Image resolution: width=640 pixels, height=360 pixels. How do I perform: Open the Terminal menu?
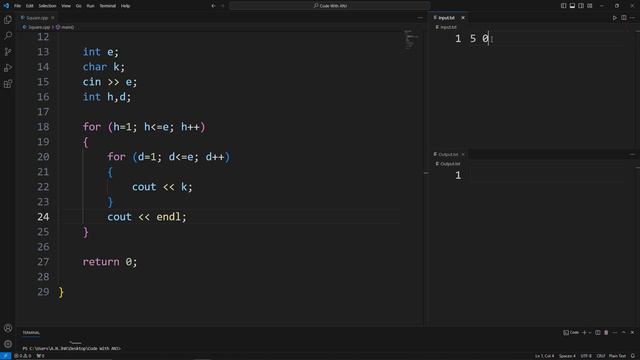tap(108, 6)
